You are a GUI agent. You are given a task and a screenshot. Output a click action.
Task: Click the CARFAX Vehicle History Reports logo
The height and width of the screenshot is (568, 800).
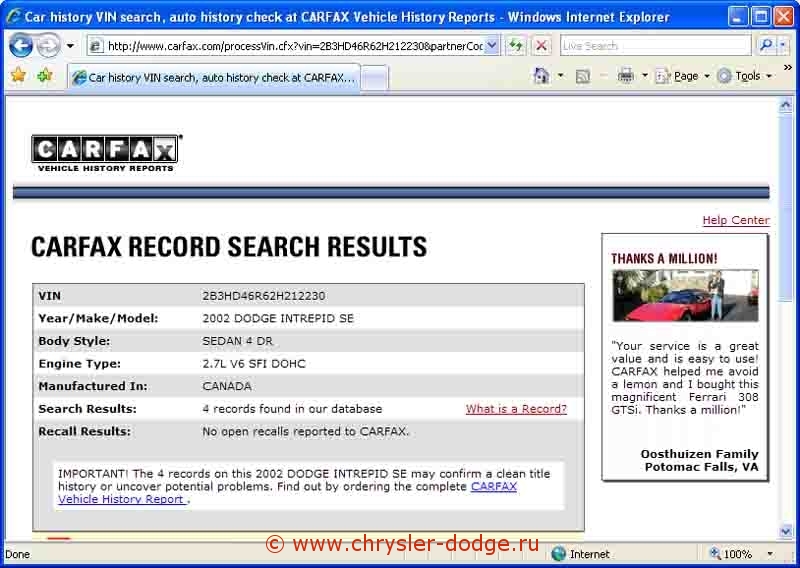click(x=106, y=154)
